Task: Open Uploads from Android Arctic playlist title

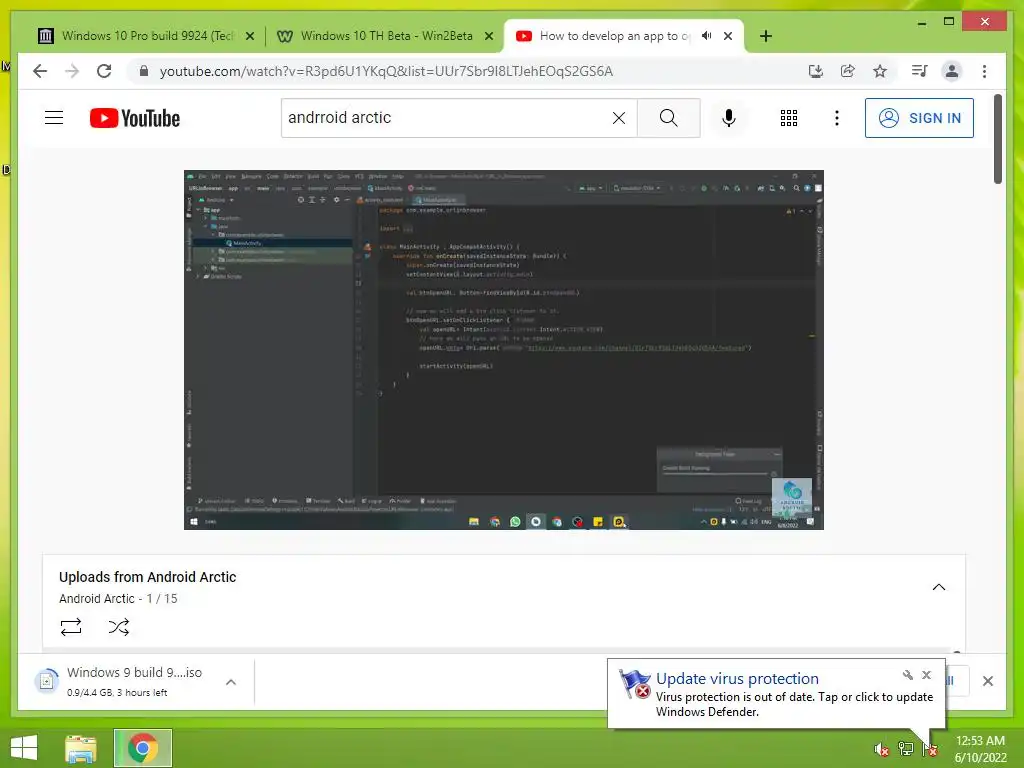Action: [x=148, y=577]
